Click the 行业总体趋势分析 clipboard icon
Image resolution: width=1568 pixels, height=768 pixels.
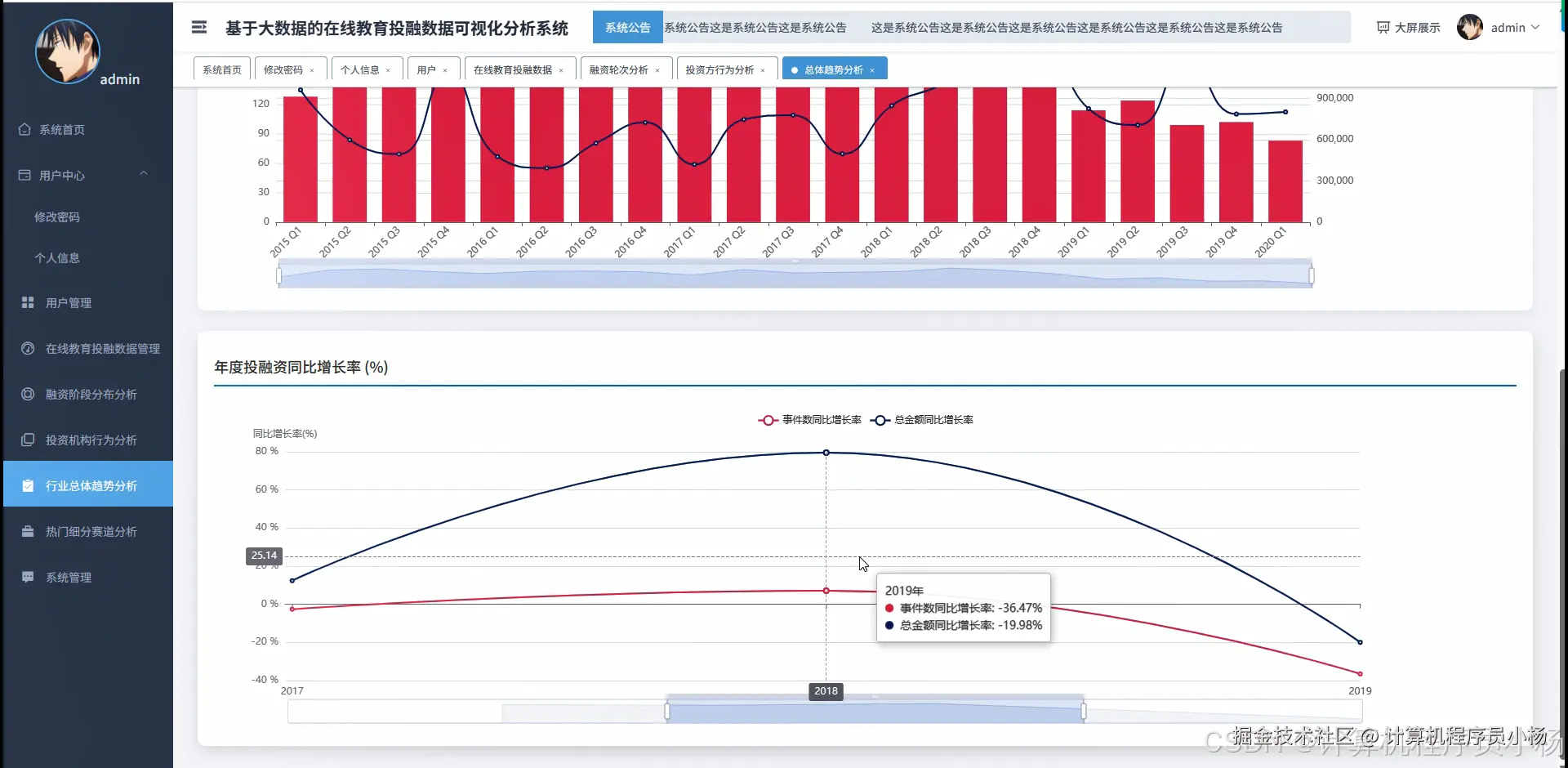coord(28,485)
